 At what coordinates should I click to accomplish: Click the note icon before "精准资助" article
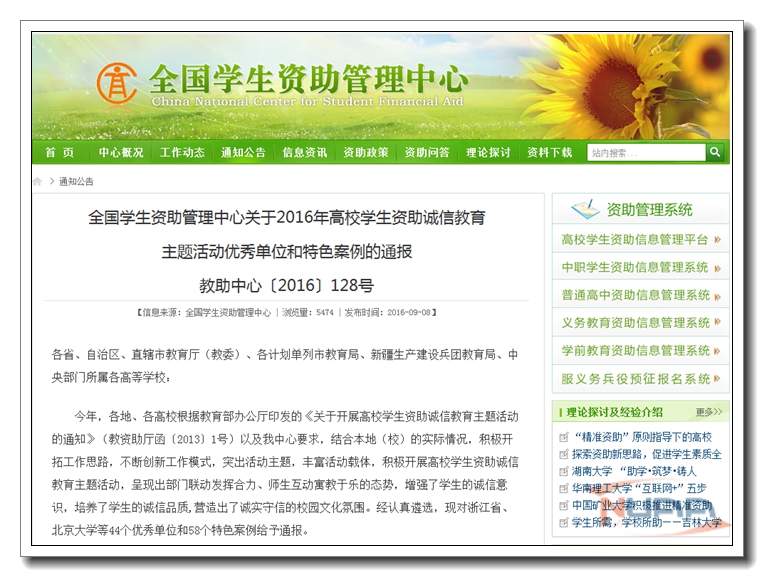(x=565, y=438)
